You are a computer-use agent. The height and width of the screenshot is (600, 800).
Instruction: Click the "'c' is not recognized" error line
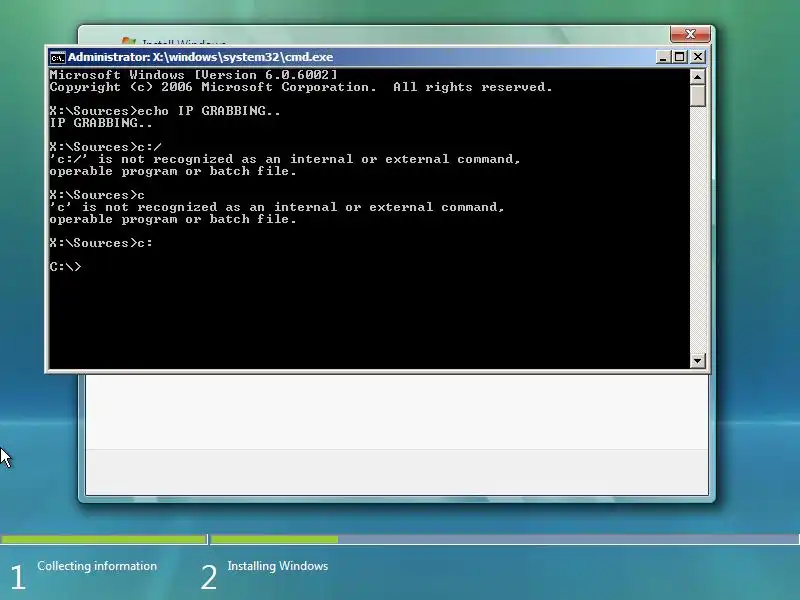tap(277, 207)
